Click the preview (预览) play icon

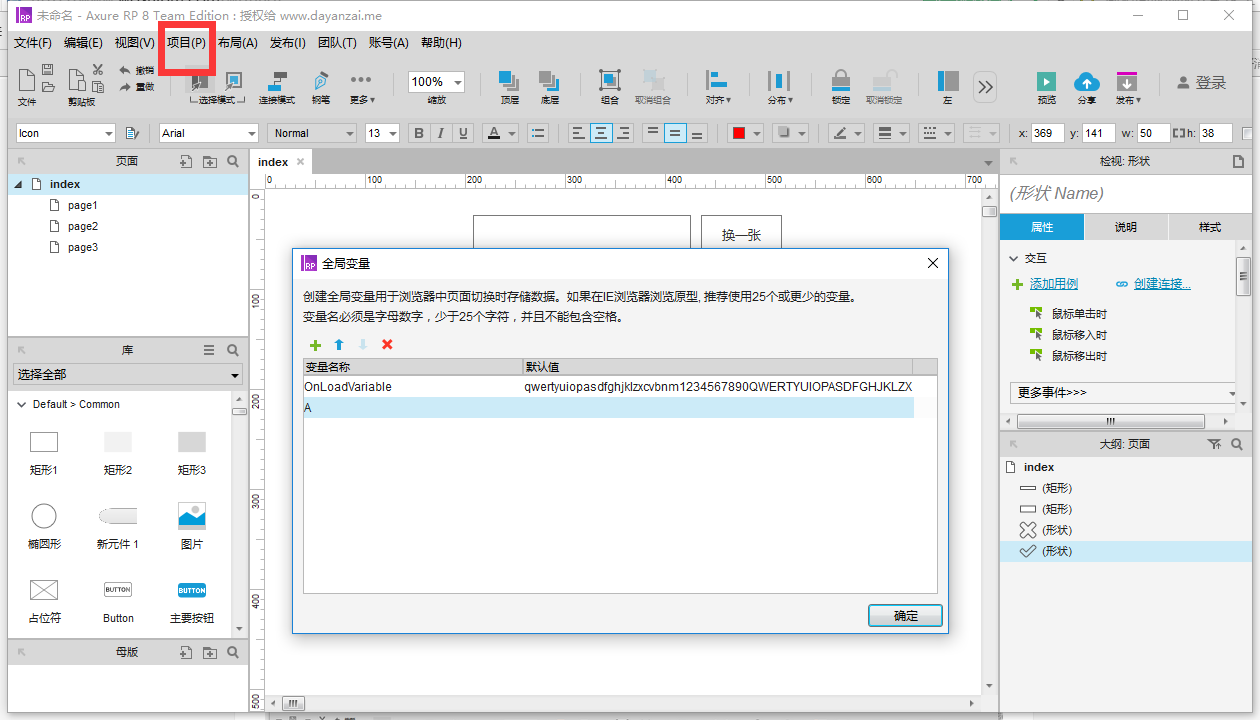[1046, 82]
